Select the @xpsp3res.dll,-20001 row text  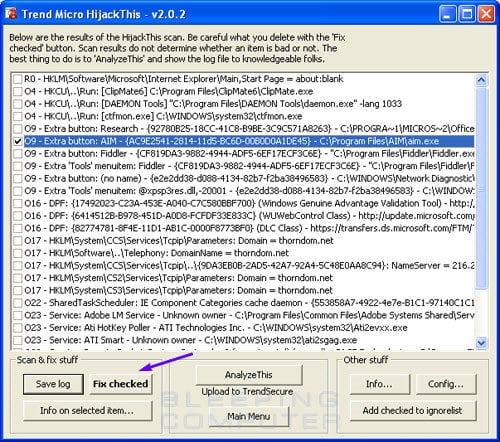point(249,191)
